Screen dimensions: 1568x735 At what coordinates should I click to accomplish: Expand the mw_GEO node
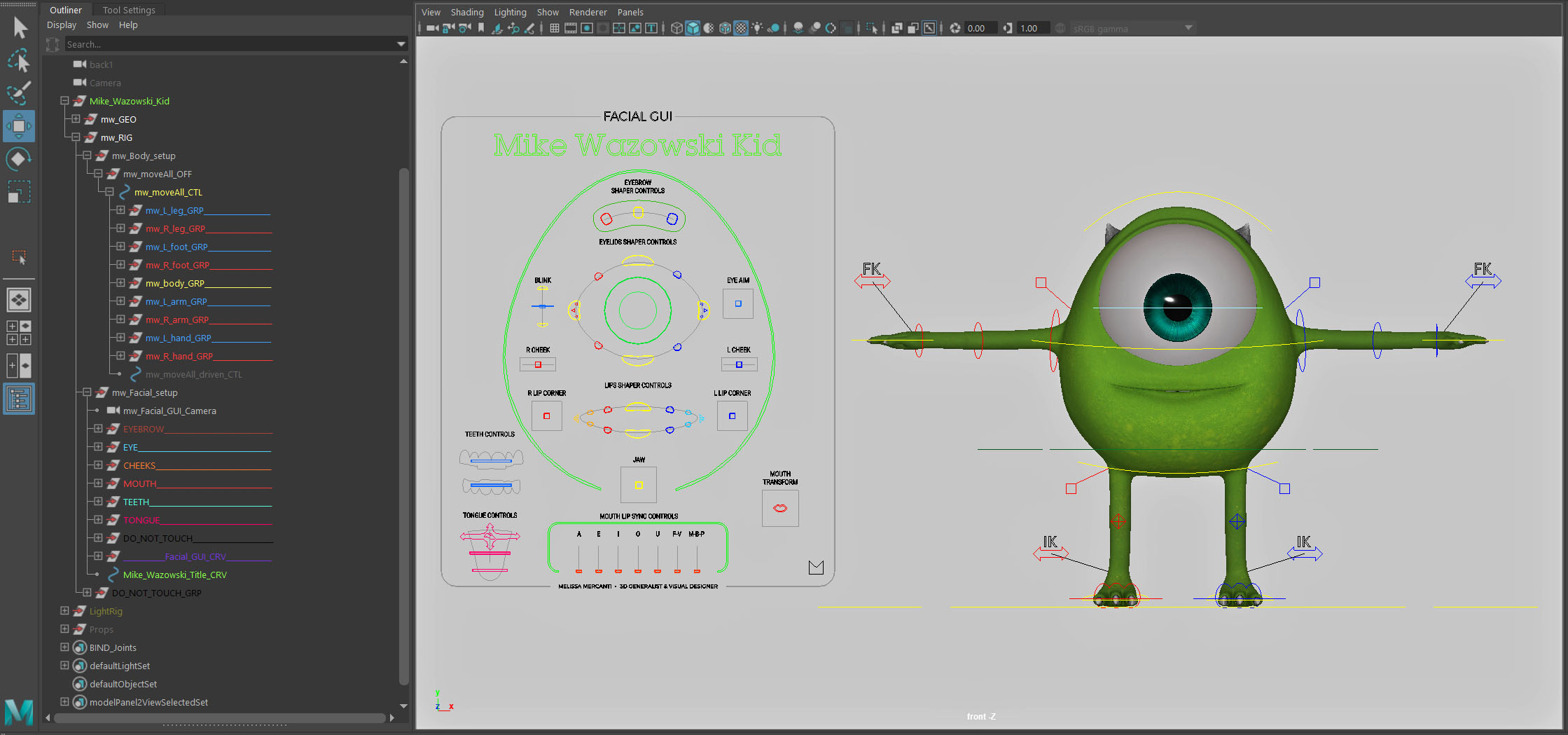76,119
